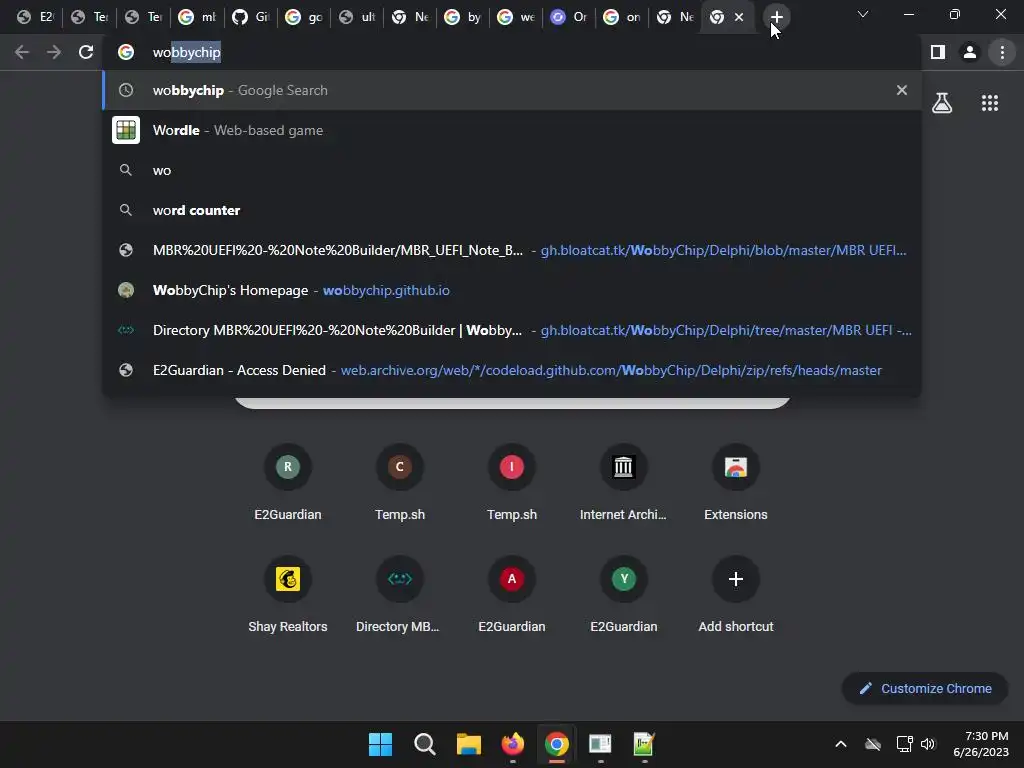This screenshot has width=1024, height=768.
Task: Open the E2Guardian shortcut with A icon
Action: [512, 595]
